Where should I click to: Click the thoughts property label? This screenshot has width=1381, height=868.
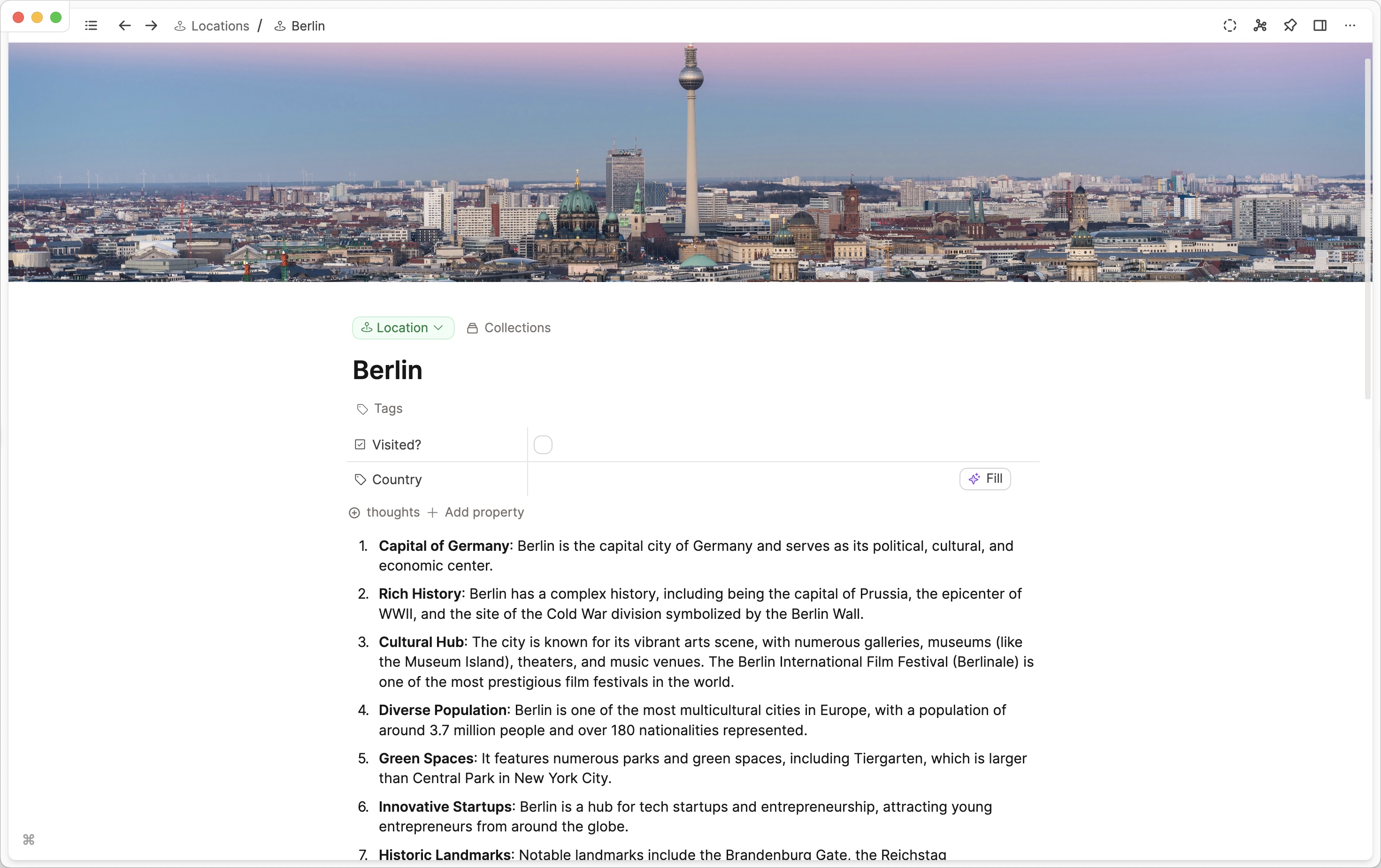click(393, 512)
